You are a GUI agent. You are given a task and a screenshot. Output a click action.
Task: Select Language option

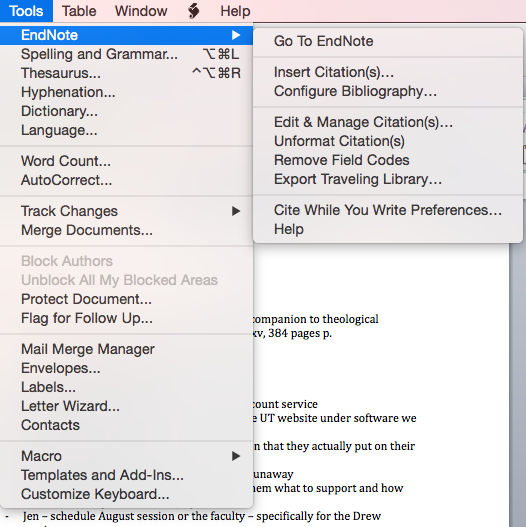coord(126,130)
